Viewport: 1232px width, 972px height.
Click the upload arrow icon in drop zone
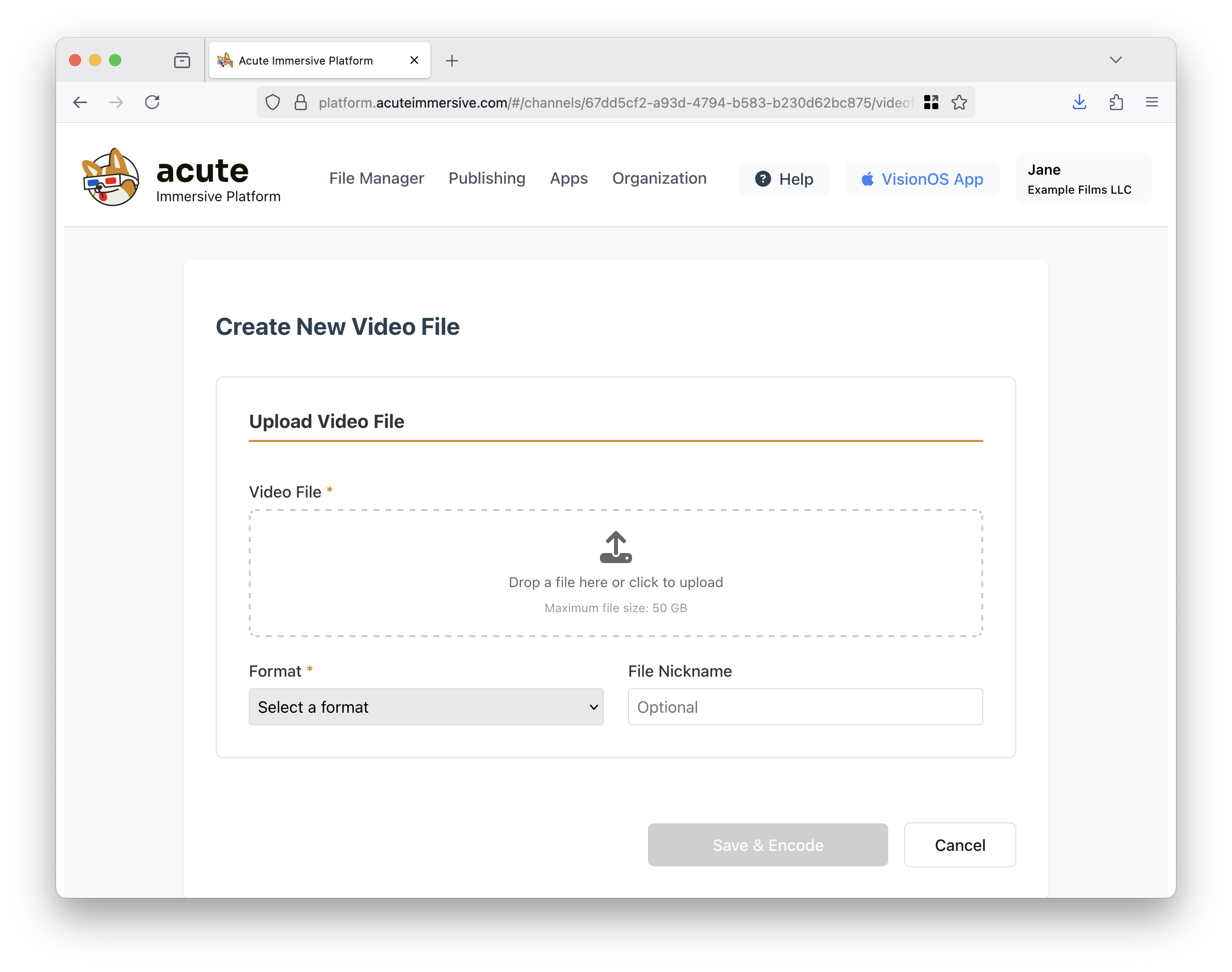tap(615, 547)
